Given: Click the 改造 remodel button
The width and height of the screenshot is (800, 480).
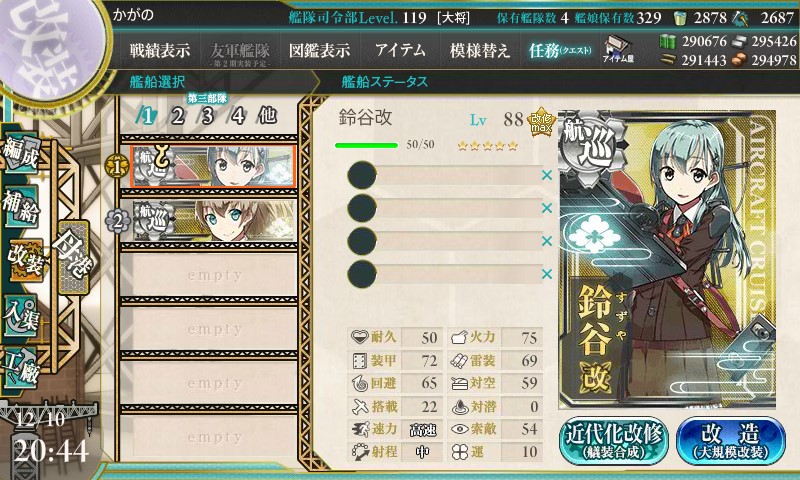Looking at the screenshot, I should [x=731, y=440].
